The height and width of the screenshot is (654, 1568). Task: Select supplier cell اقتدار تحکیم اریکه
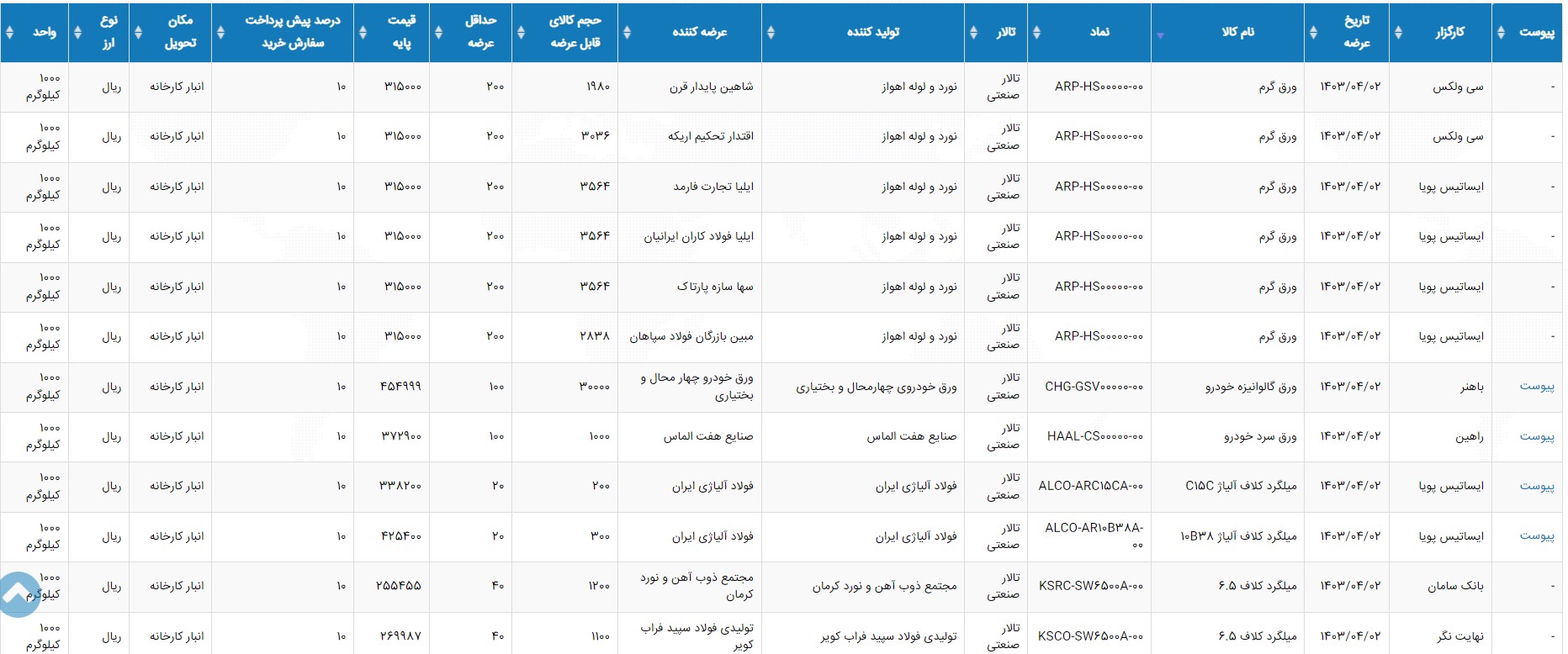point(711,136)
